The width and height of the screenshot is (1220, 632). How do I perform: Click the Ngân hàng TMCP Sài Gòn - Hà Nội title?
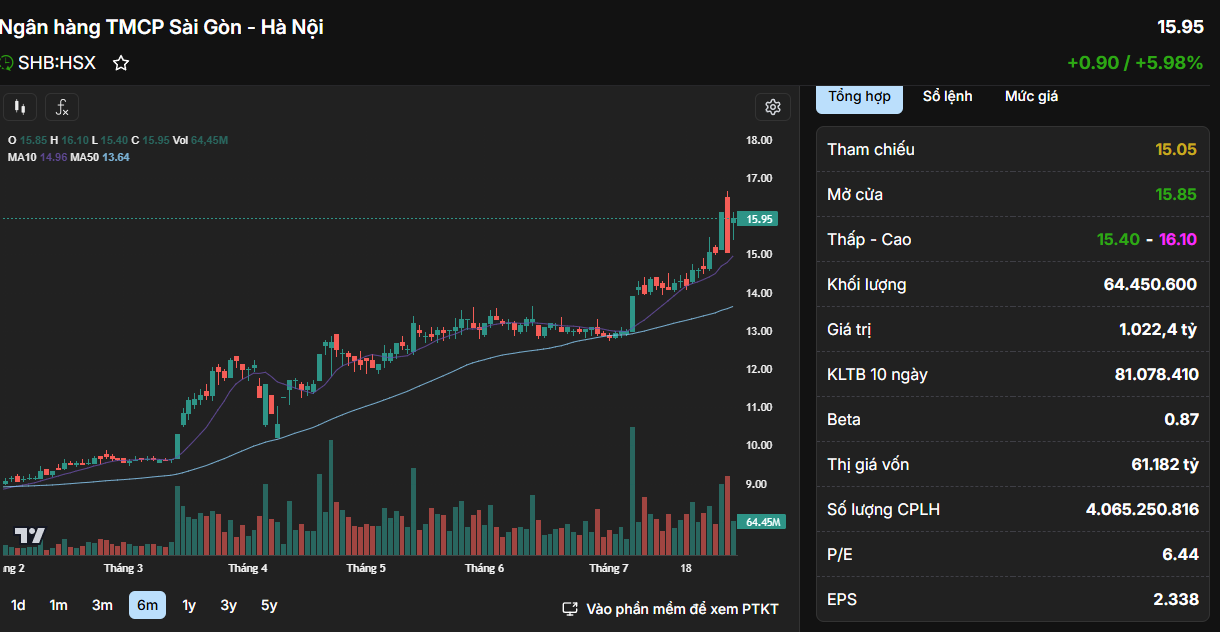tap(162, 27)
